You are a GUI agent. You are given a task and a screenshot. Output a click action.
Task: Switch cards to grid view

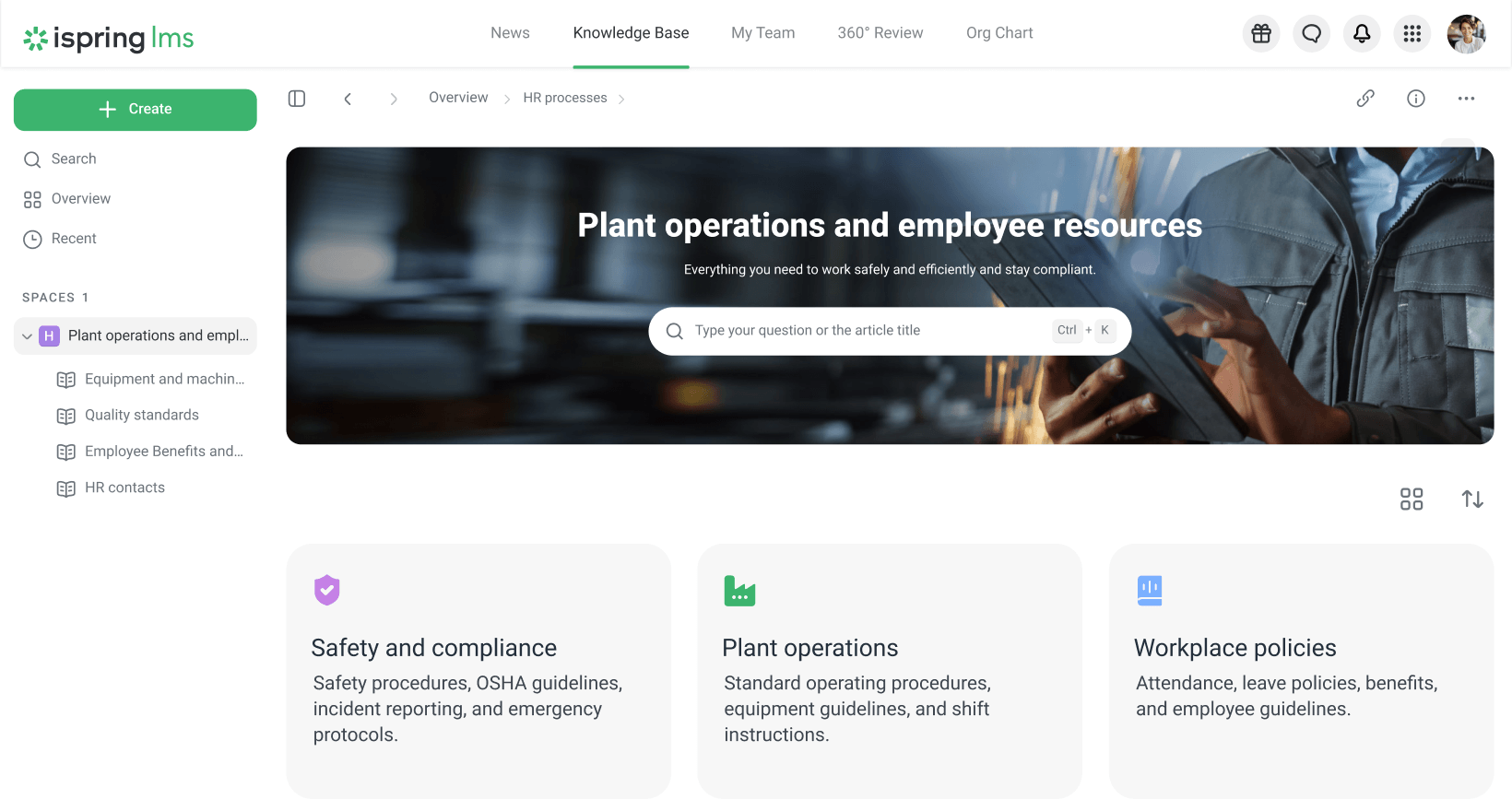[x=1412, y=500]
